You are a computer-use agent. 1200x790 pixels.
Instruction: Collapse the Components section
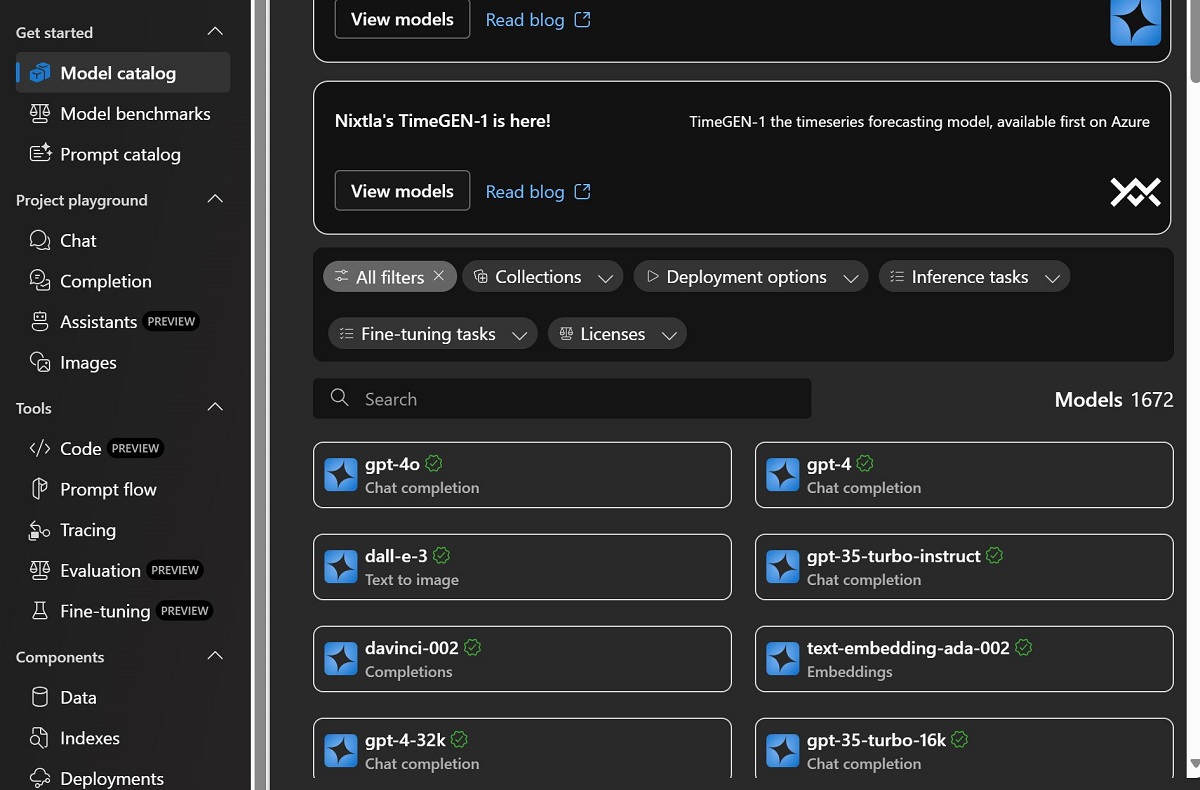point(215,656)
